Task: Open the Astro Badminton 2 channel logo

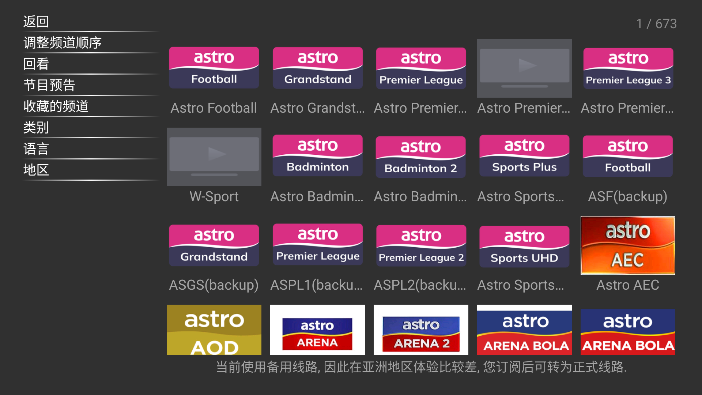Action: pos(421,157)
